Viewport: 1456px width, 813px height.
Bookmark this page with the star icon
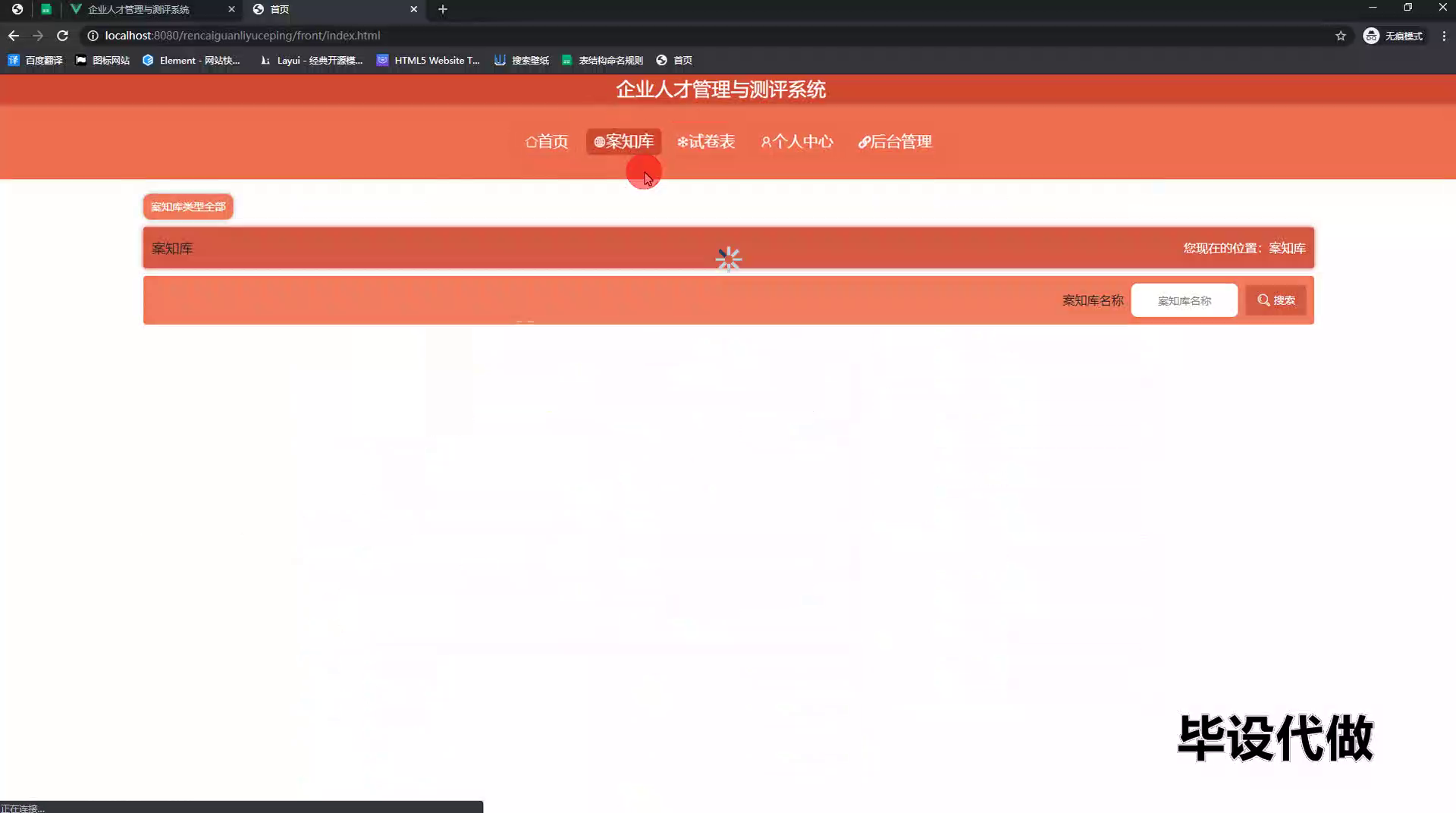coord(1341,36)
